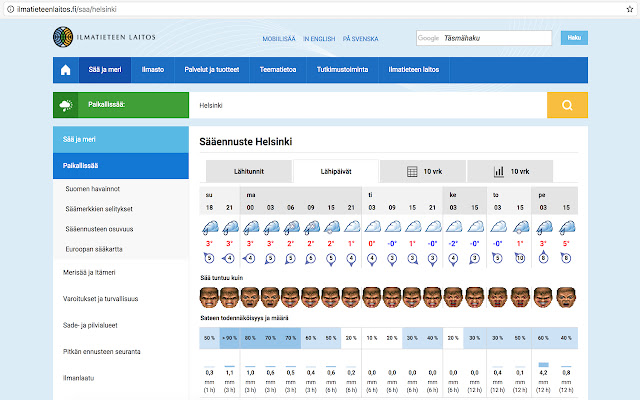Click the -2° temperature for ke 03
This screenshot has width=640, height=400.
click(453, 244)
